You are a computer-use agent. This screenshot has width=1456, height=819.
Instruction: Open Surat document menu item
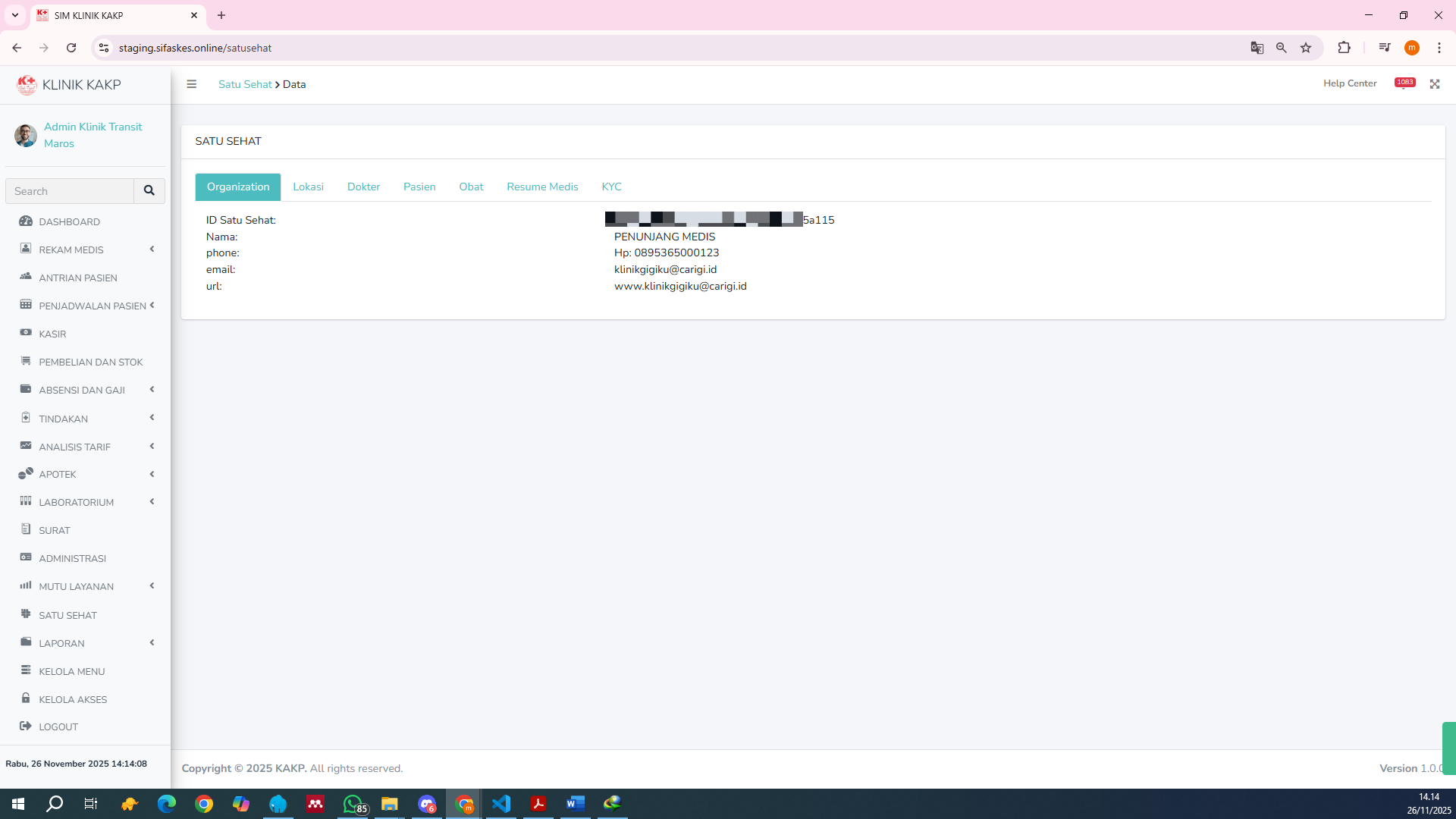coord(54,531)
